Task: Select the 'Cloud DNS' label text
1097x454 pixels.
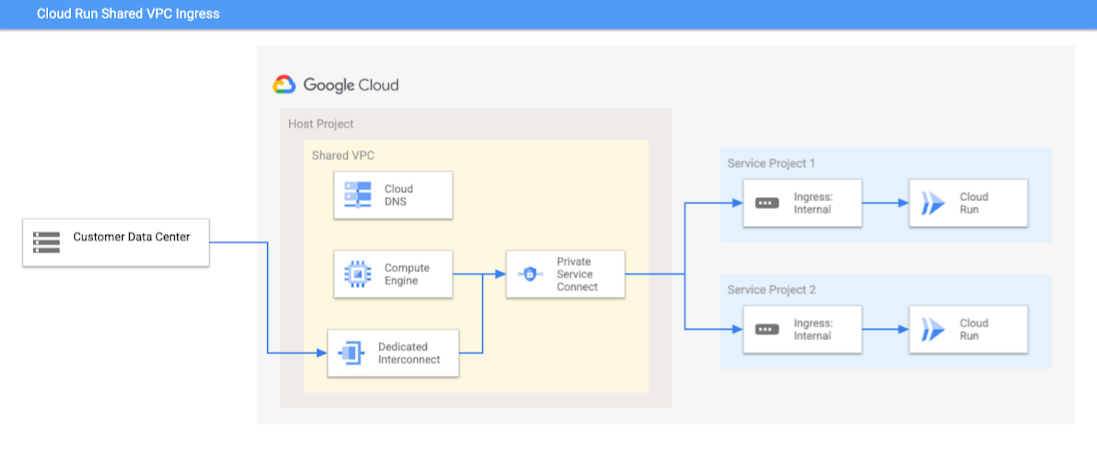Action: (399, 195)
